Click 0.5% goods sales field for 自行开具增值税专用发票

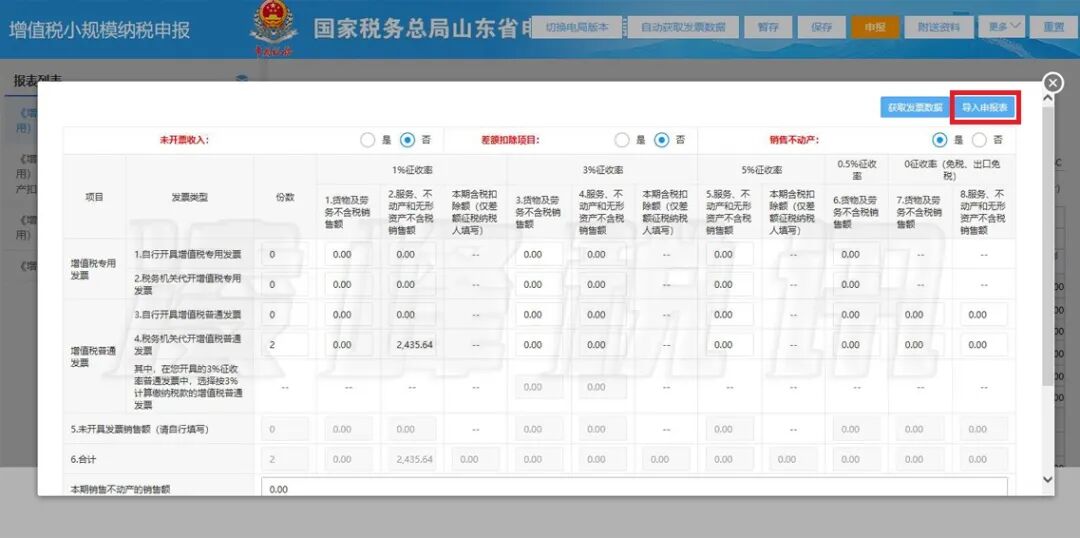tap(856, 254)
